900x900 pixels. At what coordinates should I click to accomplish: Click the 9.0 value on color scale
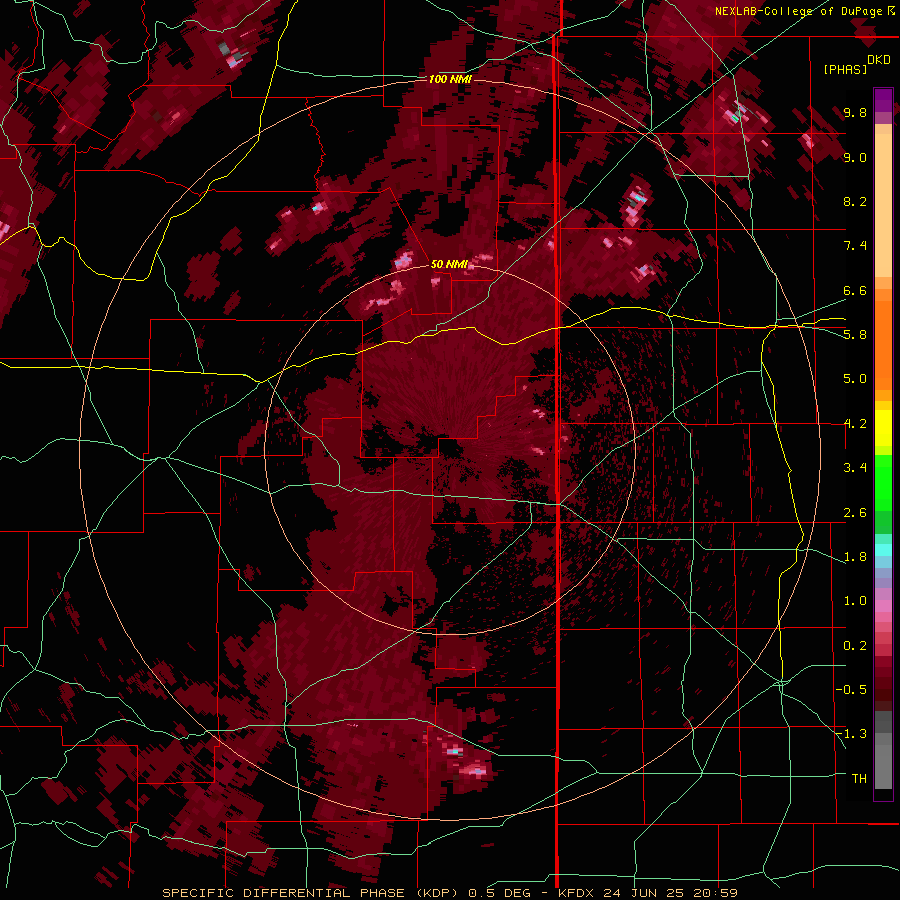(x=855, y=157)
